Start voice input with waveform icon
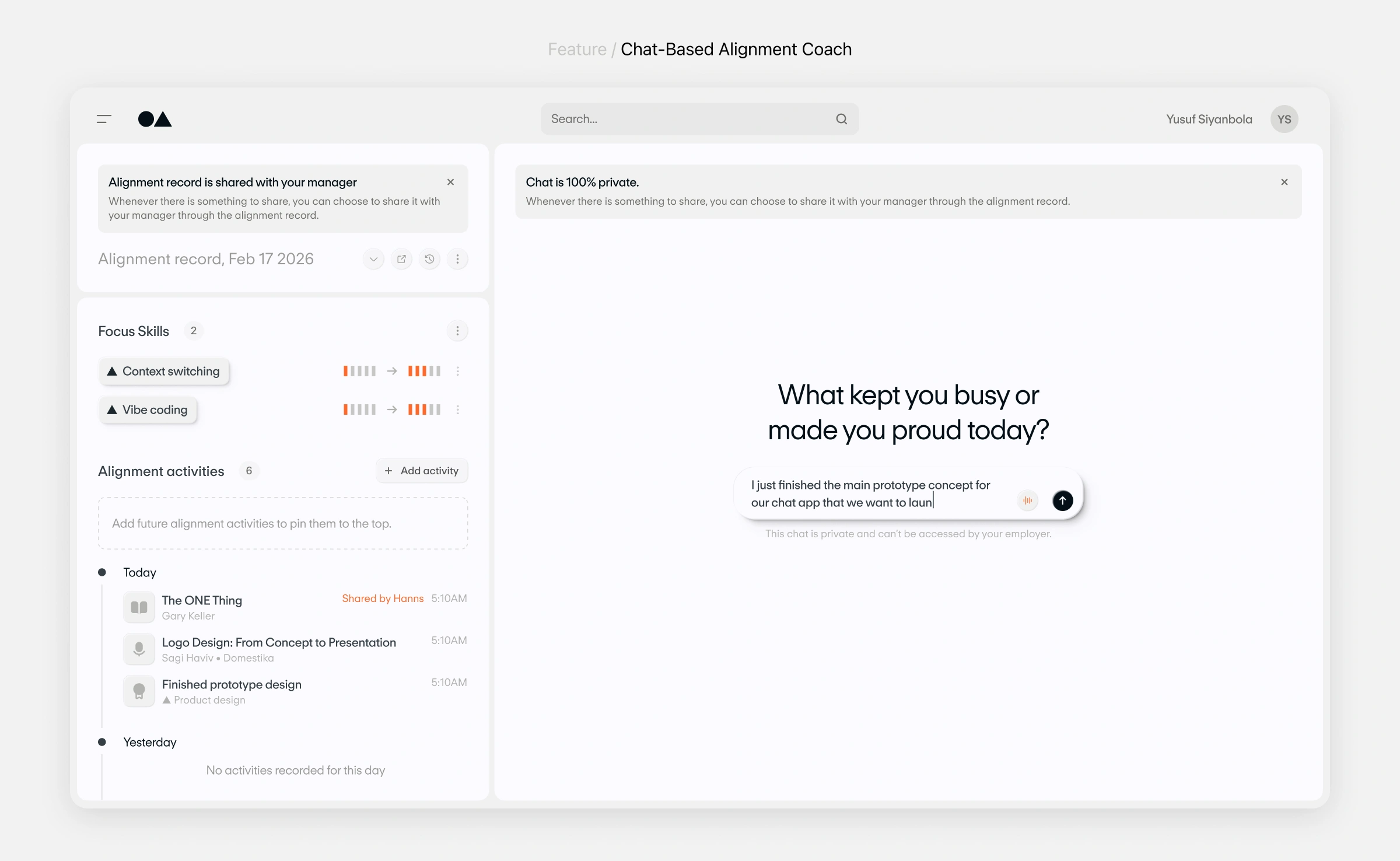 [x=1027, y=501]
